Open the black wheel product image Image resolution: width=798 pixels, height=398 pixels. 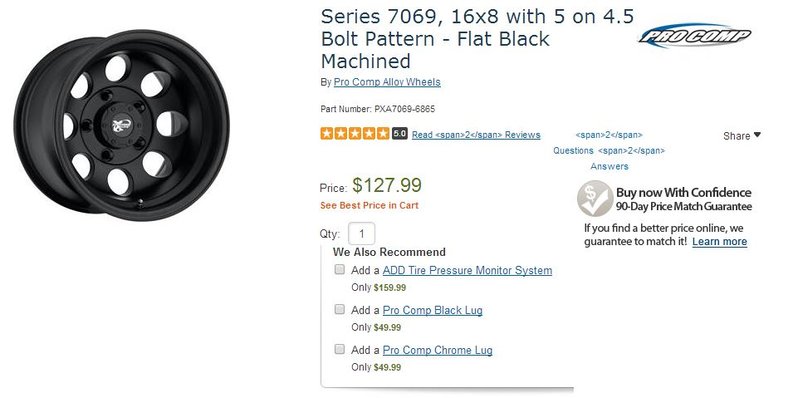point(121,125)
